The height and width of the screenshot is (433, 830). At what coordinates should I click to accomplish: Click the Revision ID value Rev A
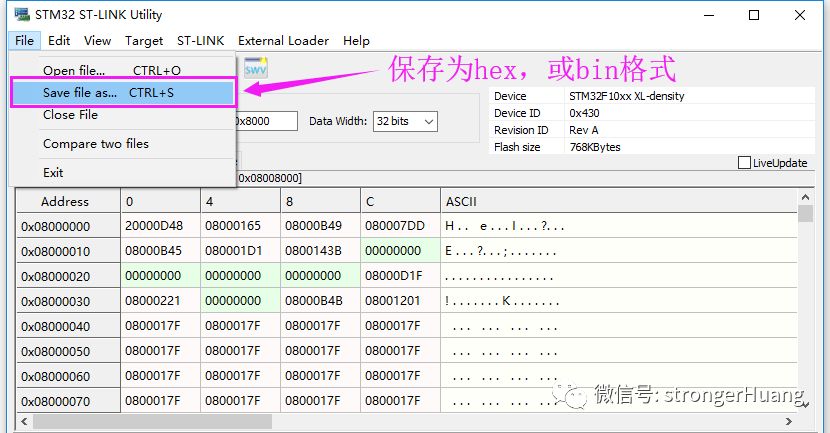(584, 130)
